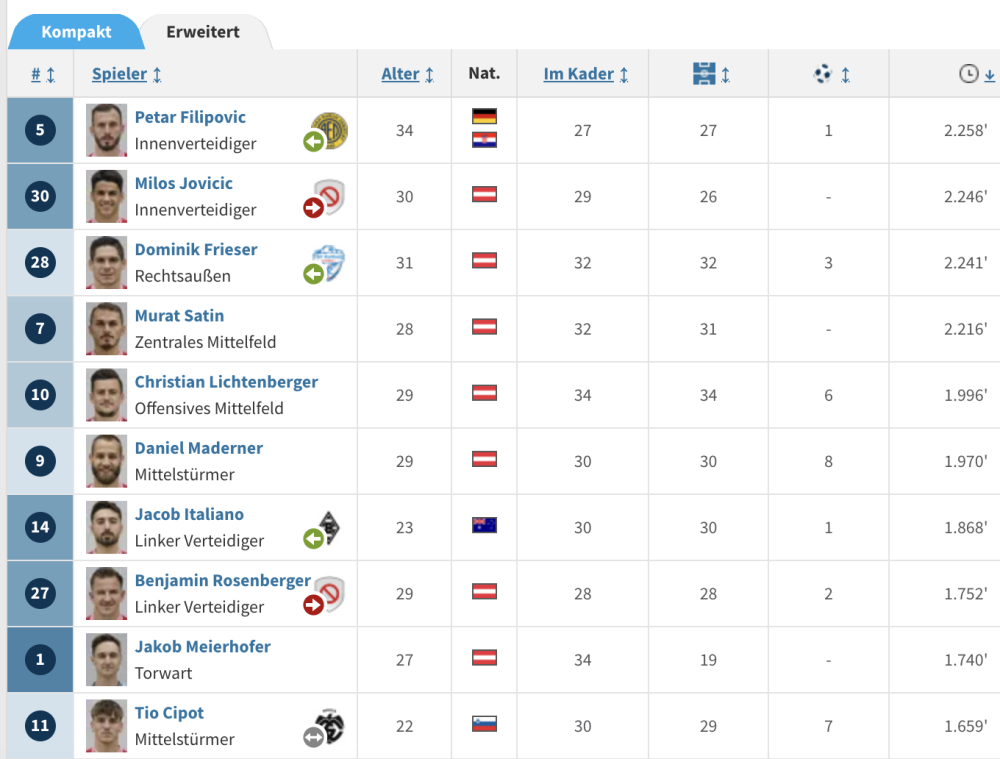Viewport: 1000px width, 759px height.
Task: Open Christian Lichtenberger's player profile
Action: point(226,381)
